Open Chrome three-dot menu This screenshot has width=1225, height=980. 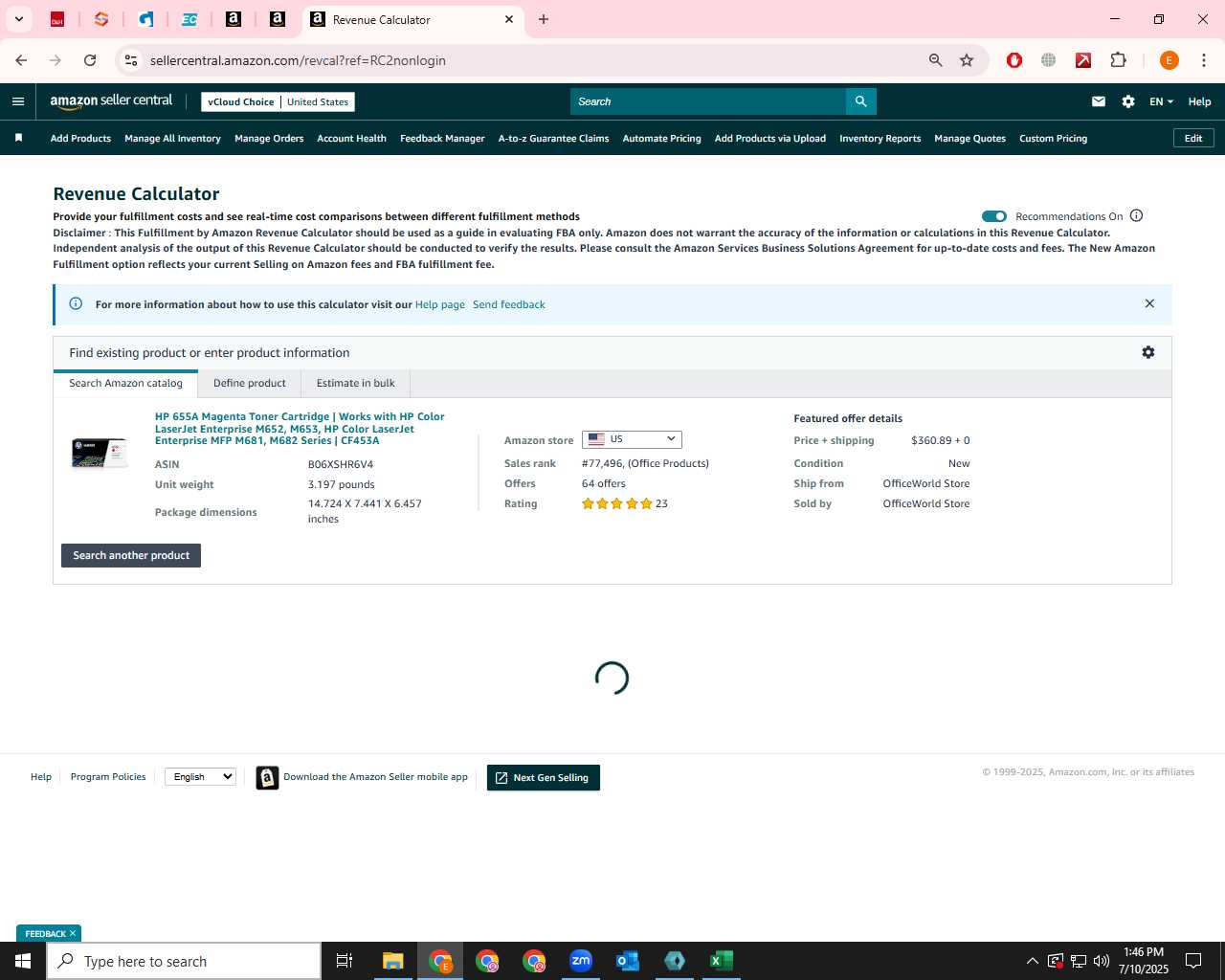pos(1204,60)
